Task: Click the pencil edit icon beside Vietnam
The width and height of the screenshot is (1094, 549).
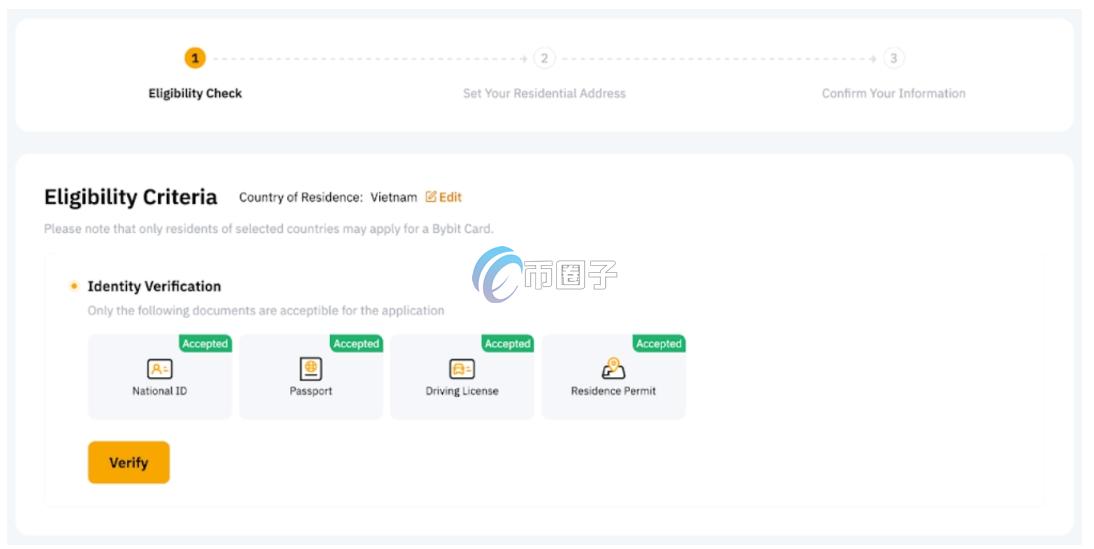Action: [430, 197]
